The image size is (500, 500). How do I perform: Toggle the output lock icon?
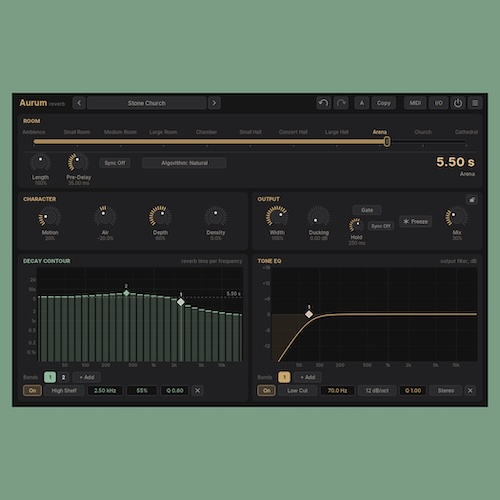pos(472,200)
